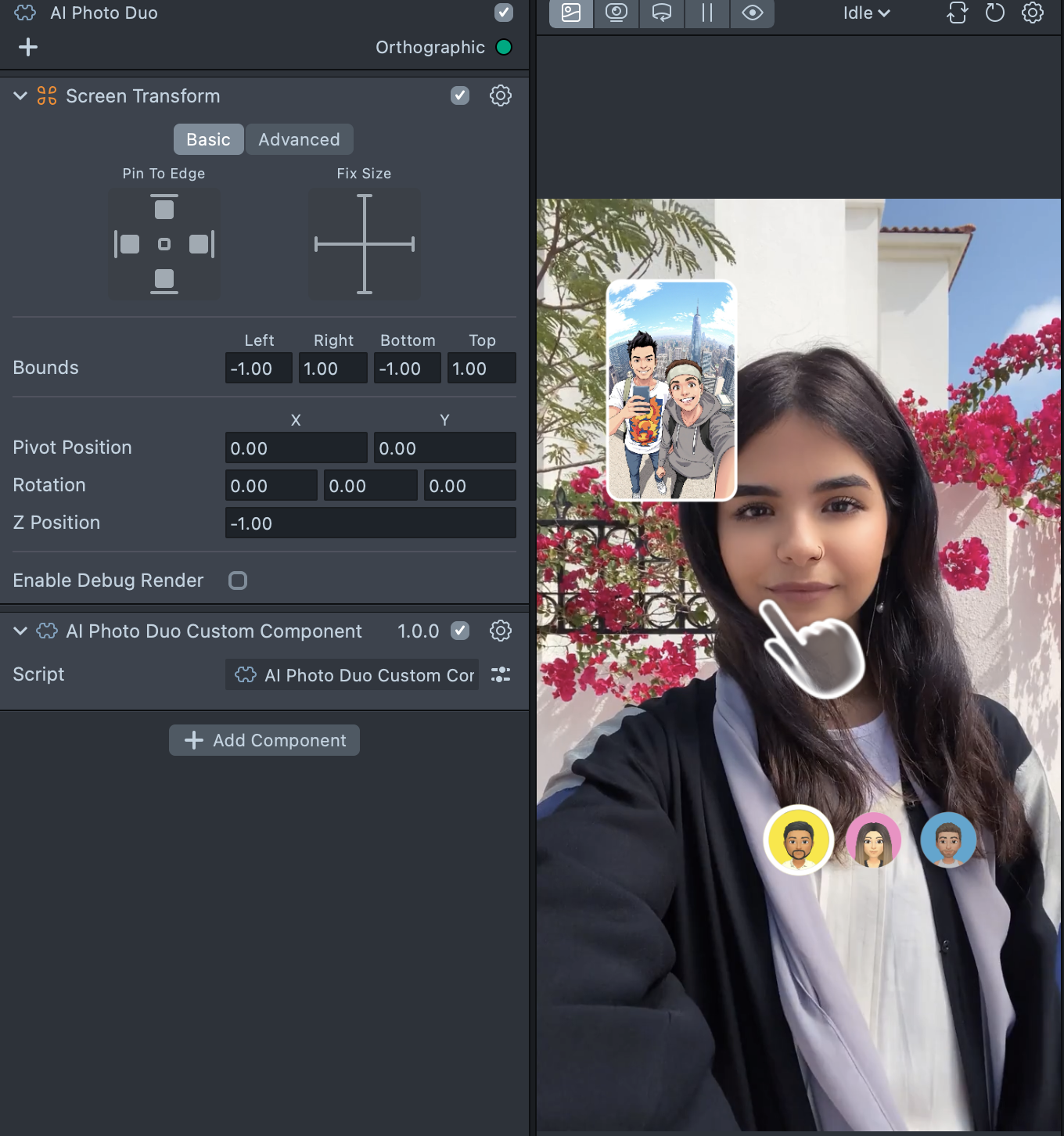Collapse the Screen Transform section
The image size is (1064, 1136).
click(x=20, y=95)
